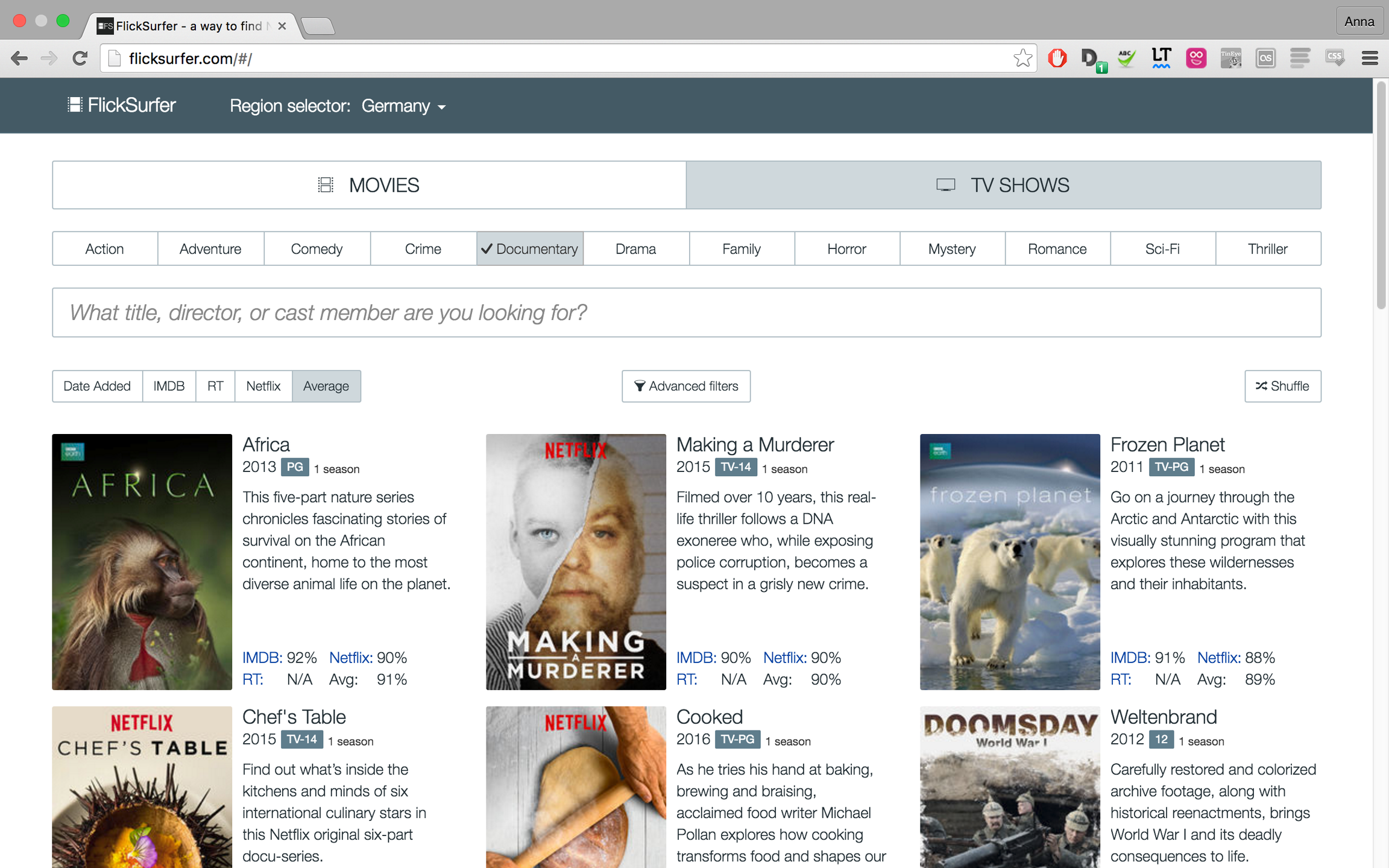Click the Africa title link

coord(266,445)
